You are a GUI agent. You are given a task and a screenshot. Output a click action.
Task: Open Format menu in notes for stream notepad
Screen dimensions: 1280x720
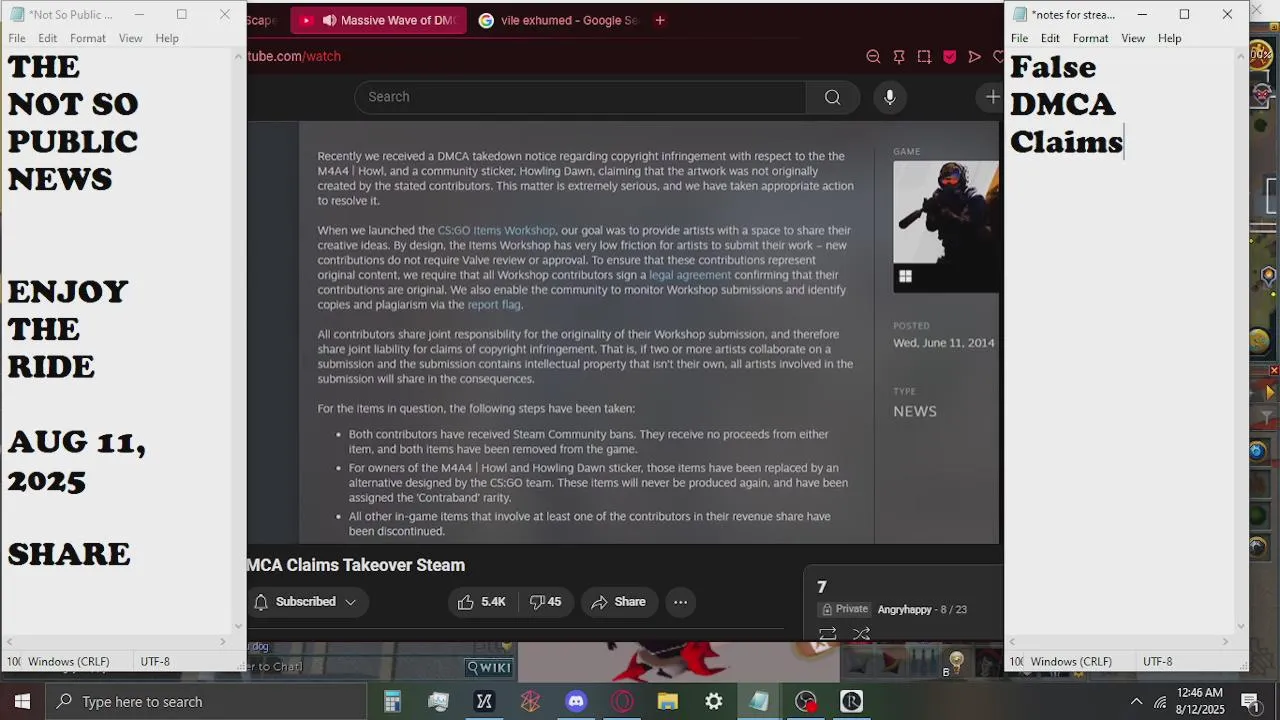[x=1091, y=38]
